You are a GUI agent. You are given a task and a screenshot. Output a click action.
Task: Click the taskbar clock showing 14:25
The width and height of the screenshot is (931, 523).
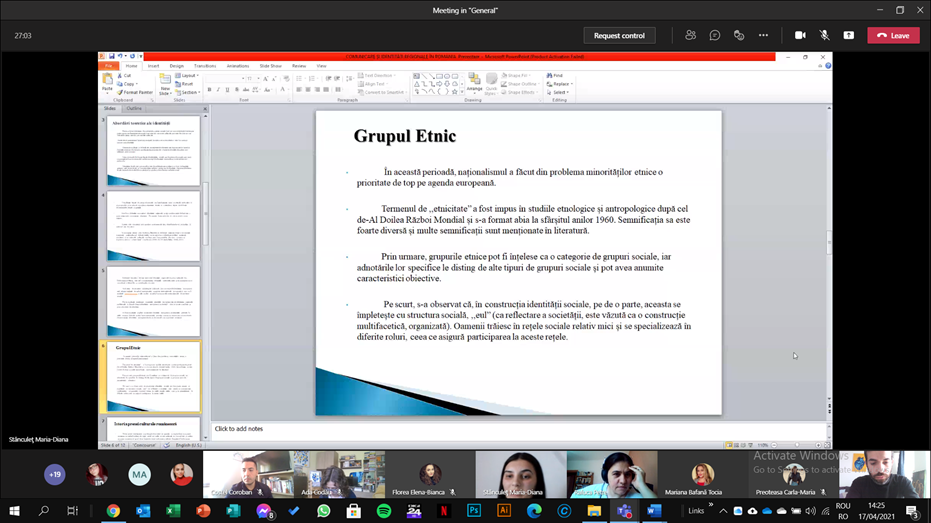877,511
